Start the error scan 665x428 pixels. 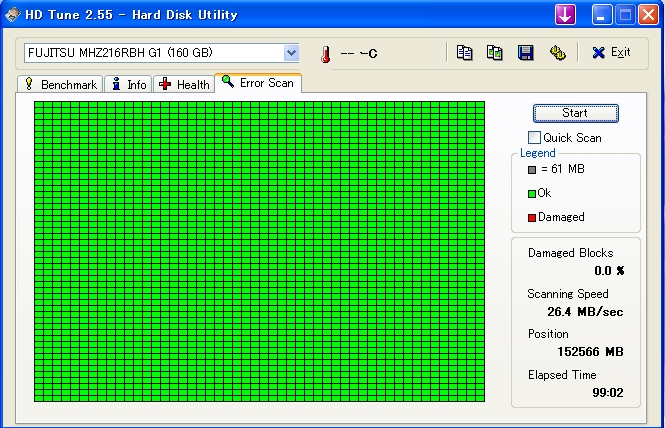(x=576, y=113)
